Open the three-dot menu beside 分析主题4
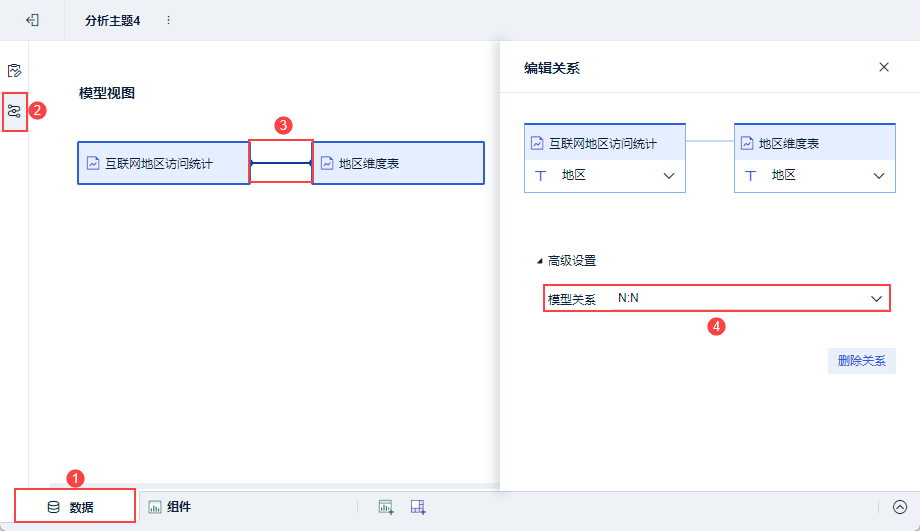 coord(168,20)
